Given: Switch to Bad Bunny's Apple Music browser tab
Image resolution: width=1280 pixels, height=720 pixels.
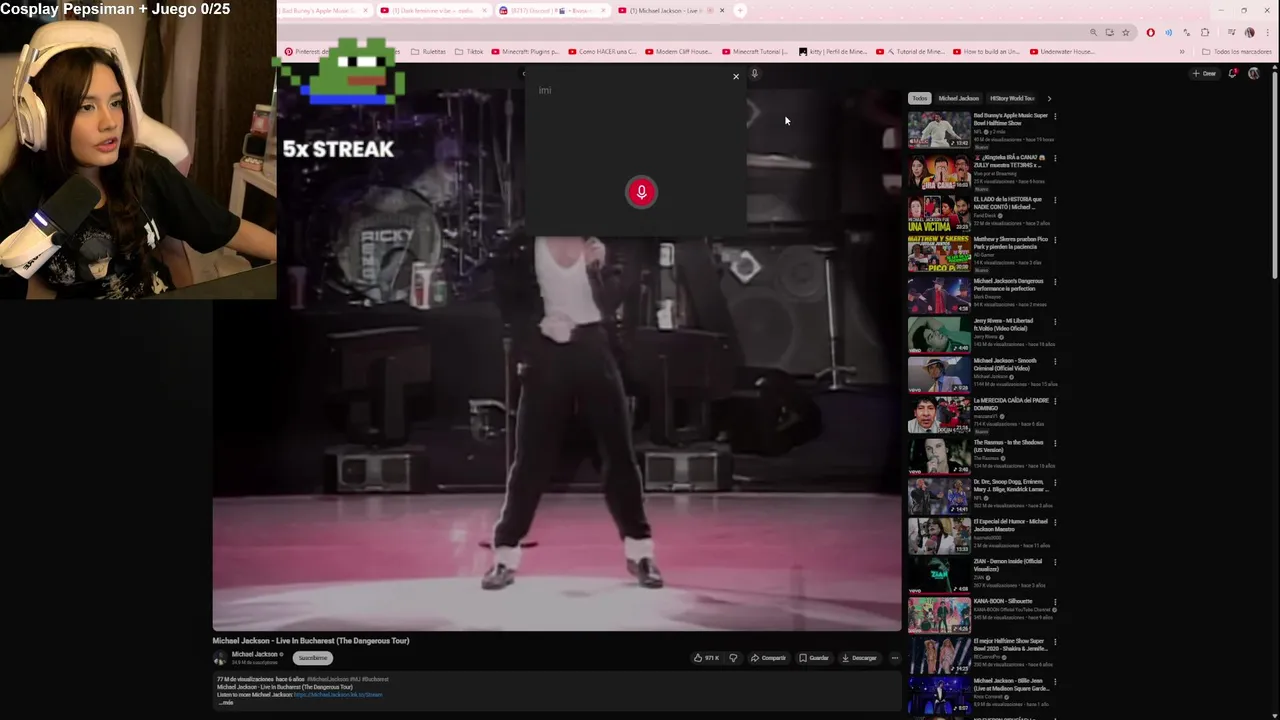Looking at the screenshot, I should tap(323, 10).
